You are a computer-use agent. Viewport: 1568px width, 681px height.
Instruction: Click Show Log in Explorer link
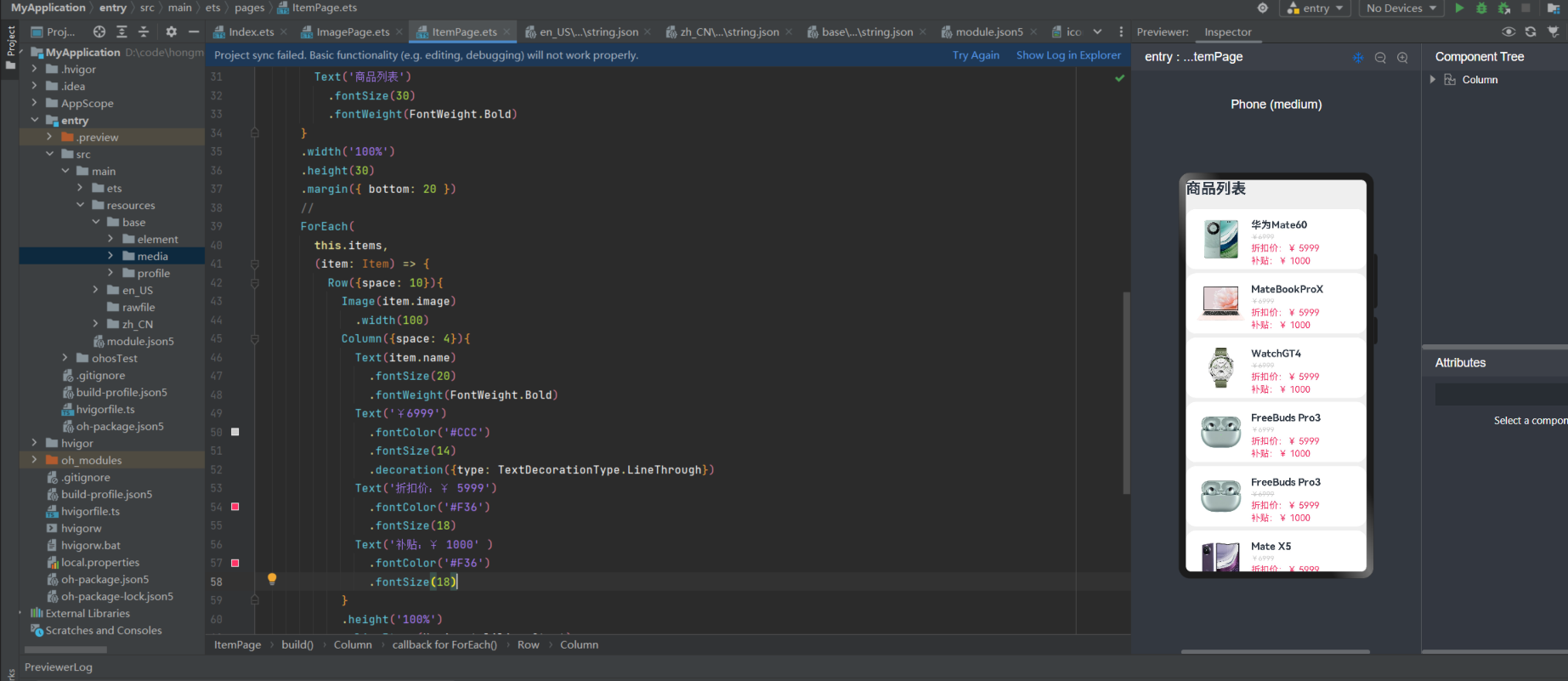tap(1068, 54)
